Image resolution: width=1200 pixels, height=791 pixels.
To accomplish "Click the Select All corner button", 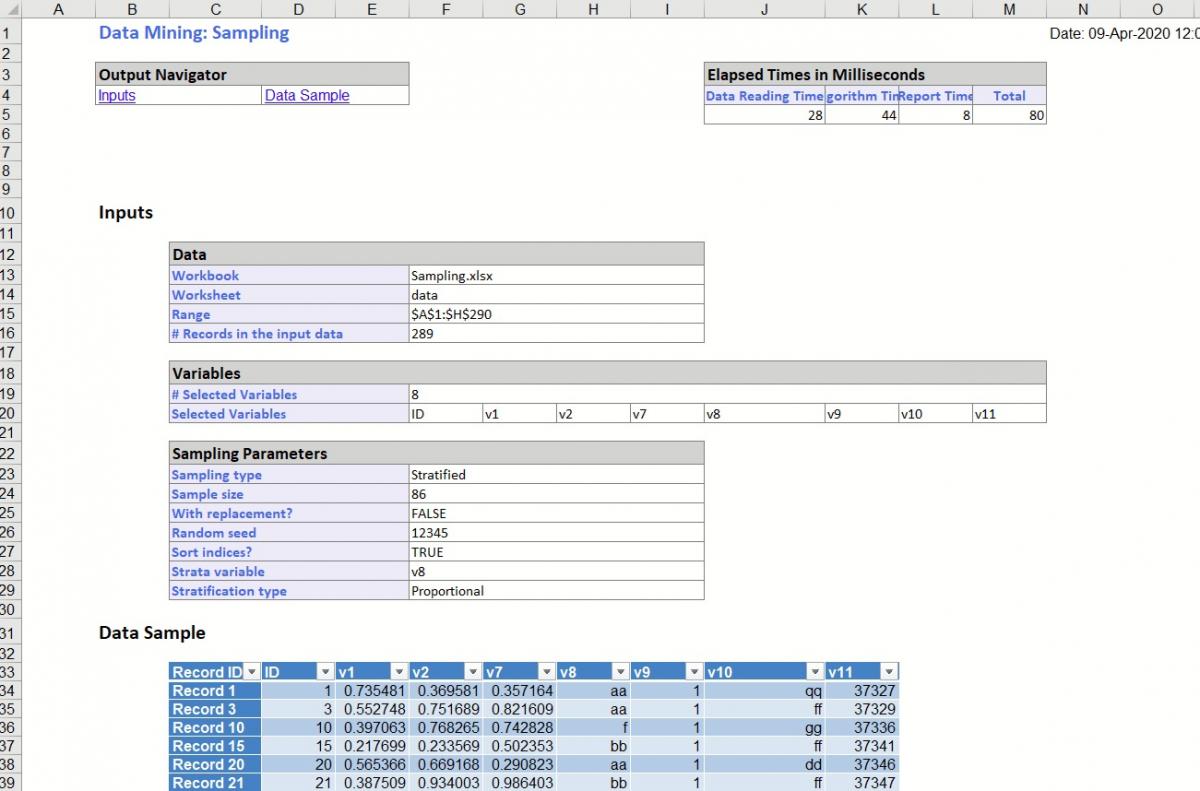I will point(14,9).
